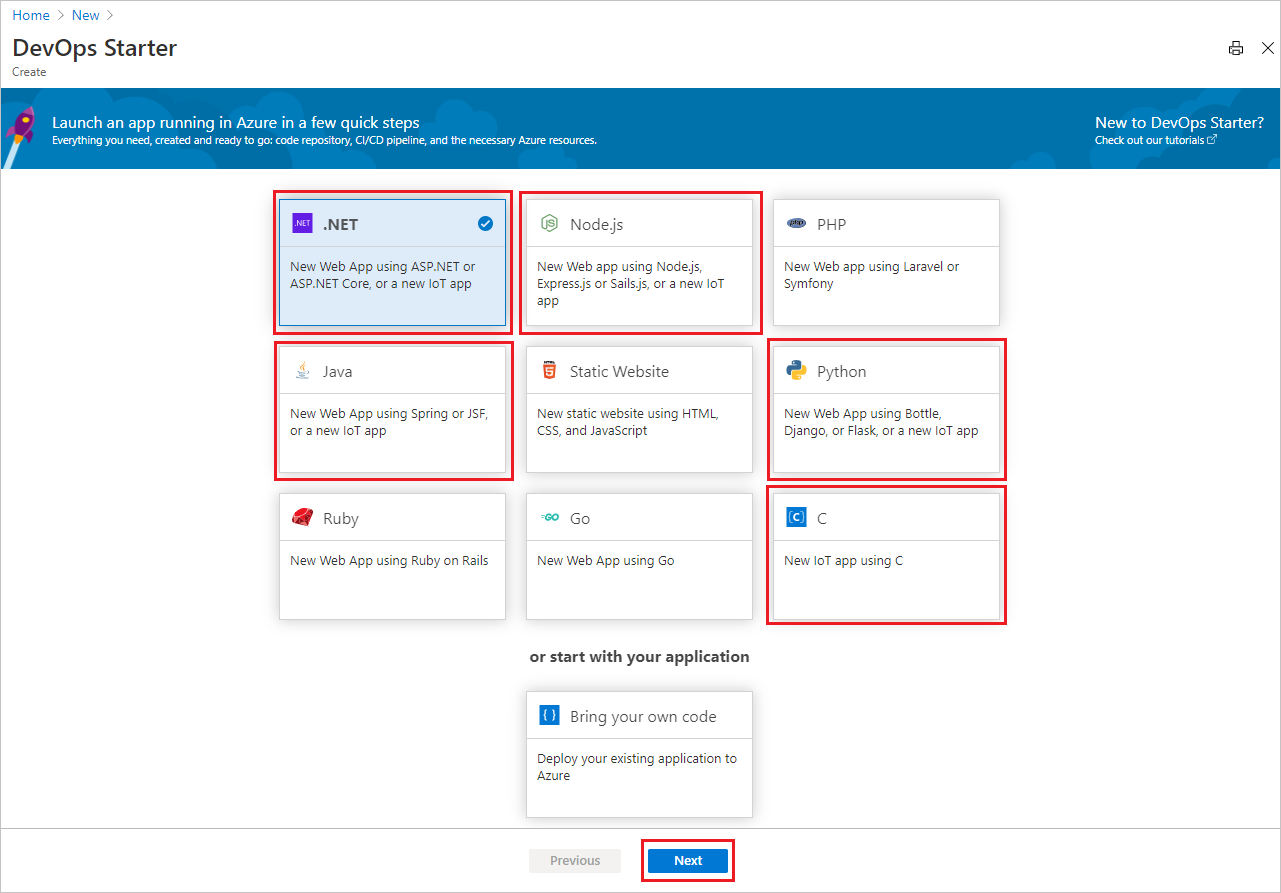Select the Python snake logo icon

[x=796, y=371]
